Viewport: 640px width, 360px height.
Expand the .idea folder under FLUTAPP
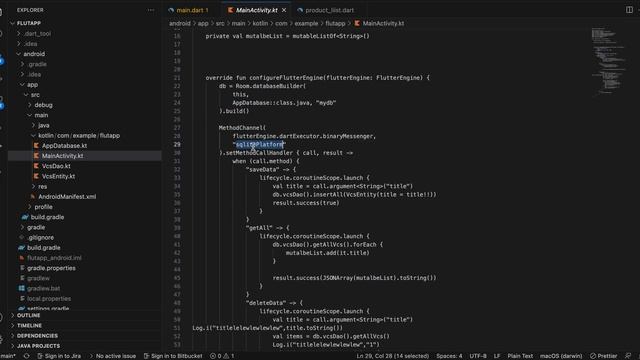point(31,44)
